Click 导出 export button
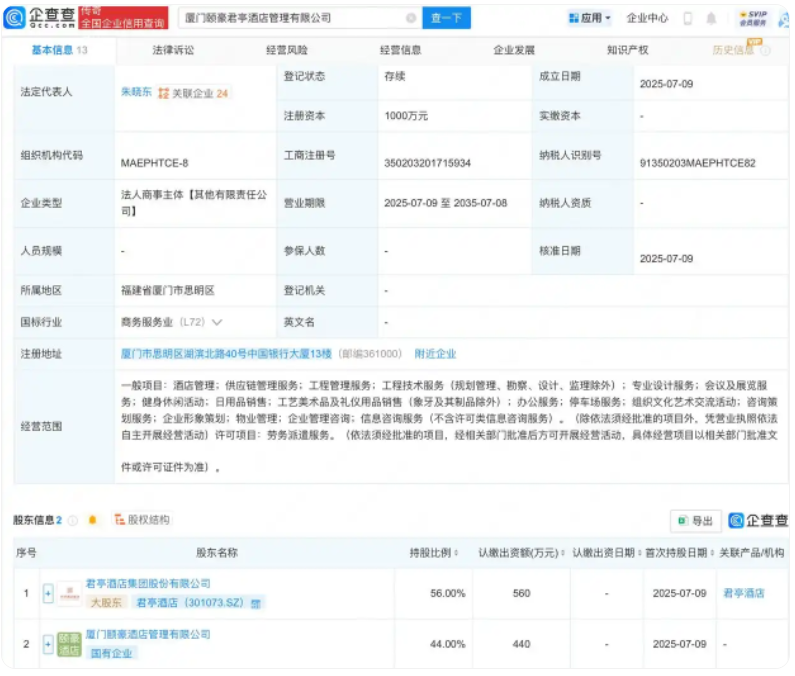The image size is (795, 676). 696,521
